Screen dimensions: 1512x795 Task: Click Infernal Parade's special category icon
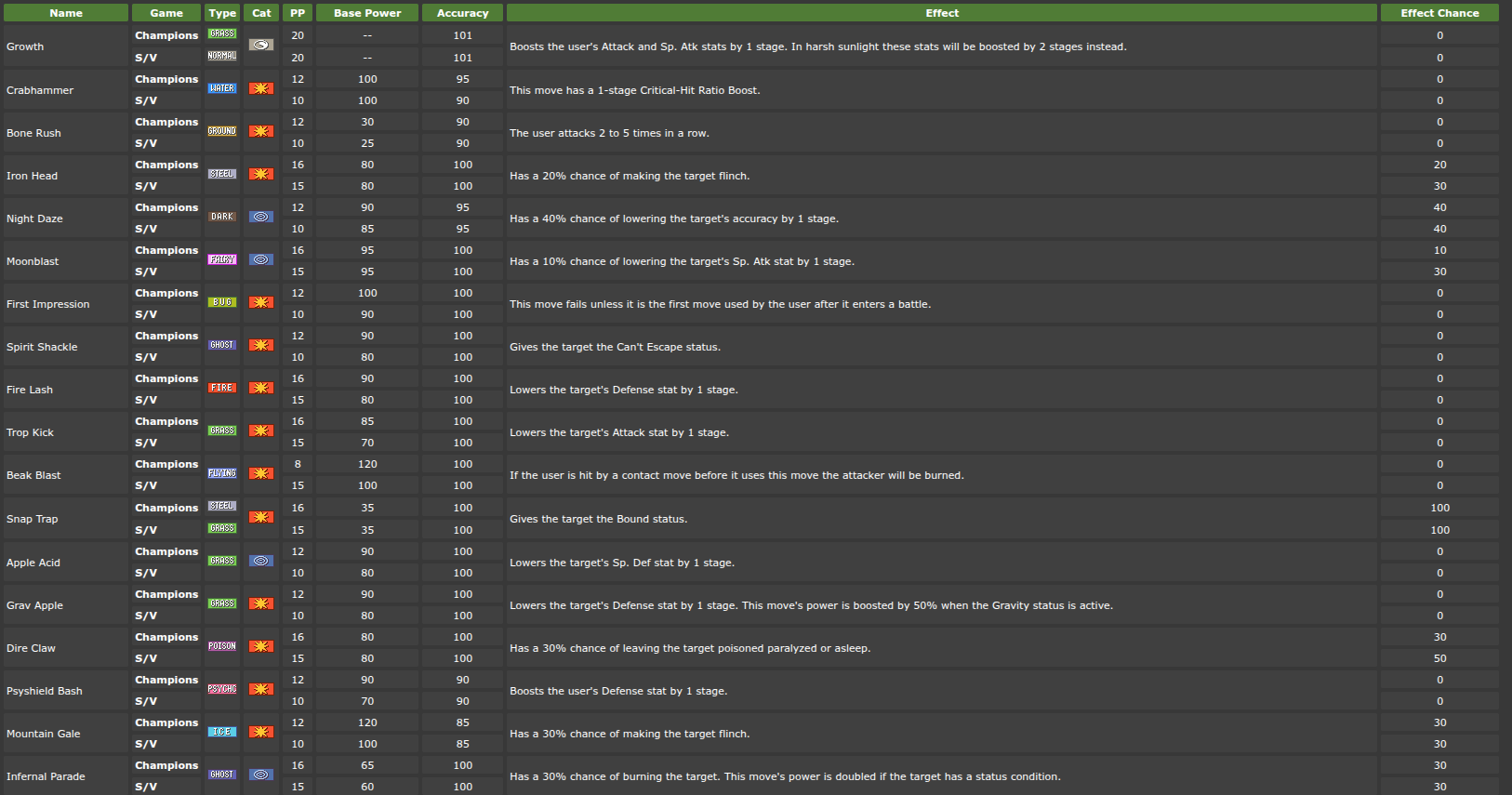tap(261, 775)
